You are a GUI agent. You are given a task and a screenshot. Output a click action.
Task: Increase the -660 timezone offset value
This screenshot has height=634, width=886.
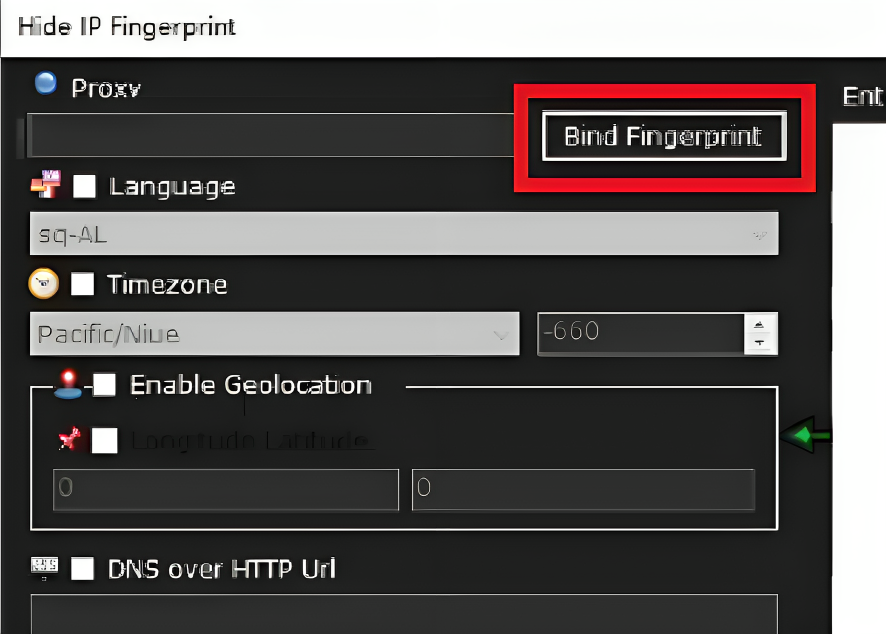(x=760, y=324)
